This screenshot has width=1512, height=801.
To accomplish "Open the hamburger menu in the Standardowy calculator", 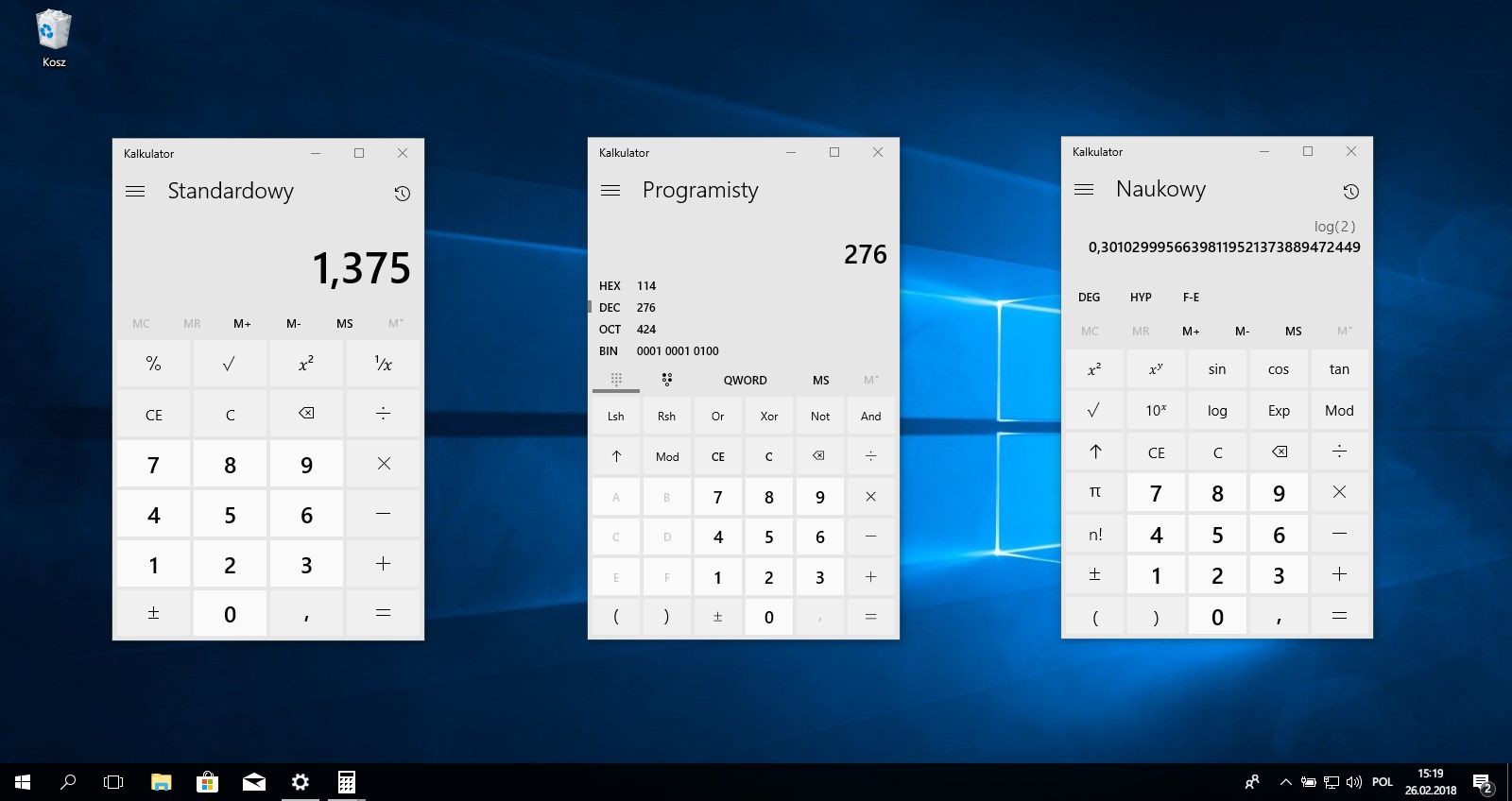I will [x=135, y=191].
